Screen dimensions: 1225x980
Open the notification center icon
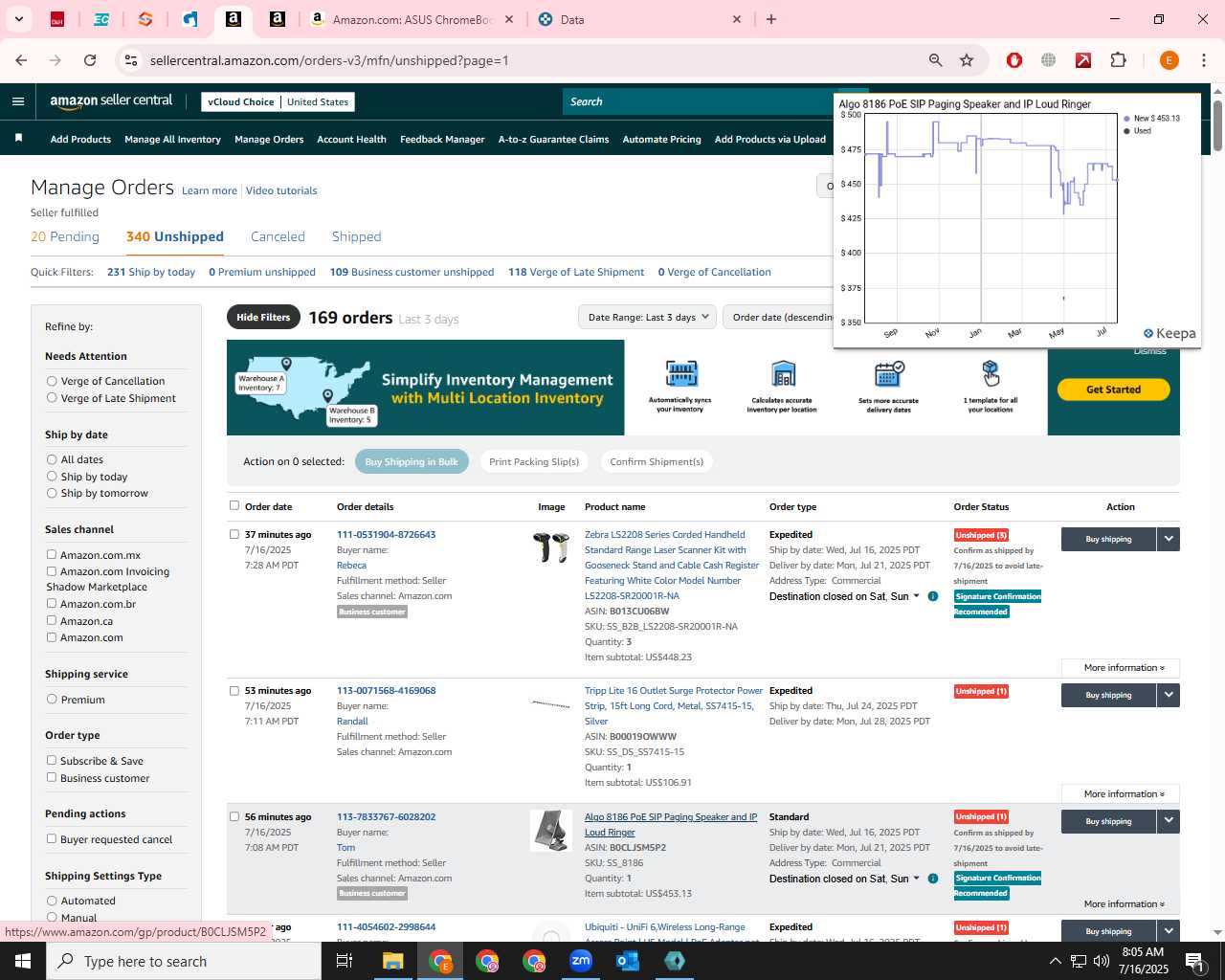1194,961
